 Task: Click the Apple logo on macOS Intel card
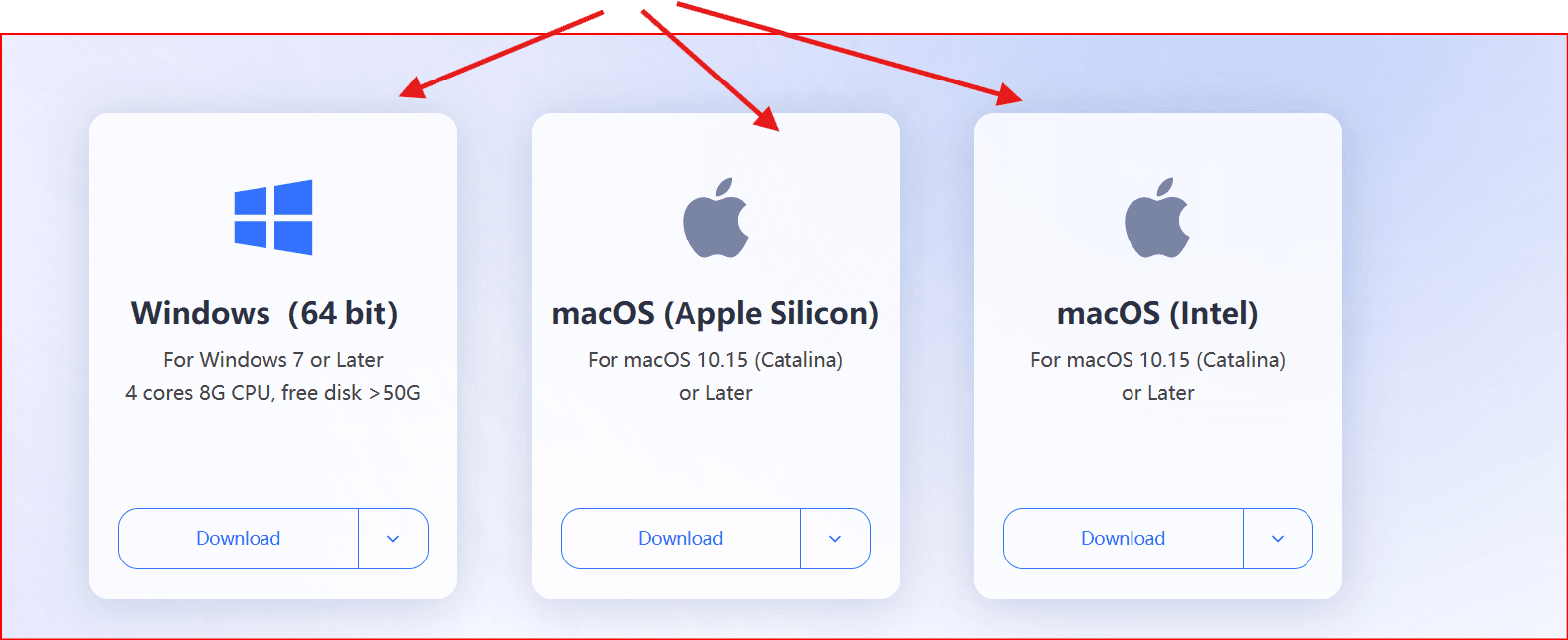[x=1157, y=218]
